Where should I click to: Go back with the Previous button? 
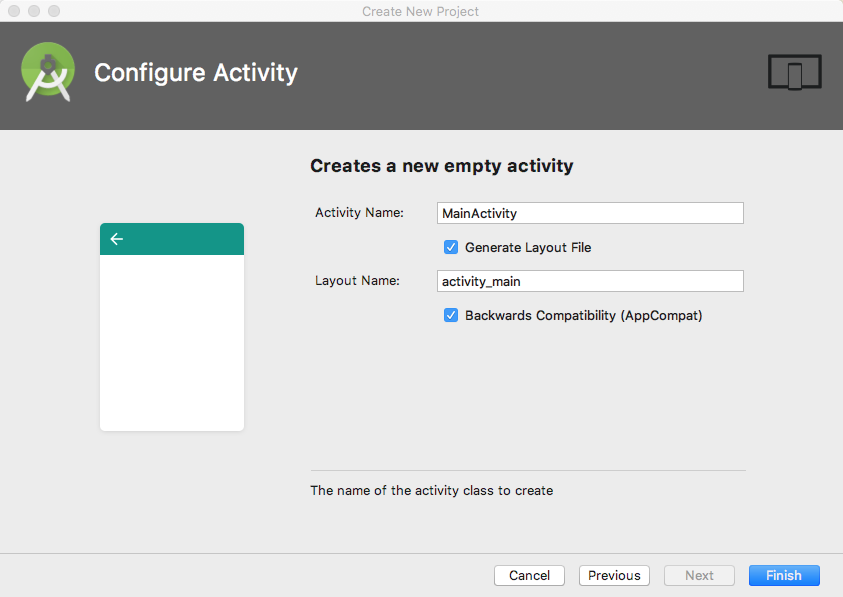(614, 575)
